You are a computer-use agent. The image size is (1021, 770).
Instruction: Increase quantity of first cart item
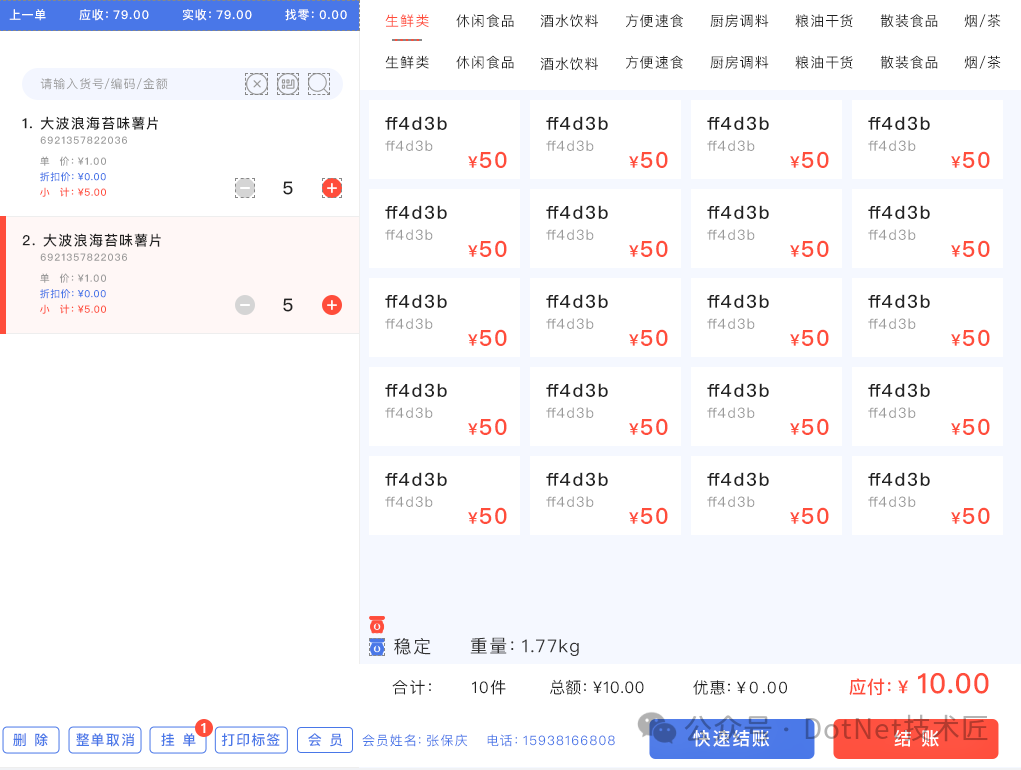tap(332, 188)
